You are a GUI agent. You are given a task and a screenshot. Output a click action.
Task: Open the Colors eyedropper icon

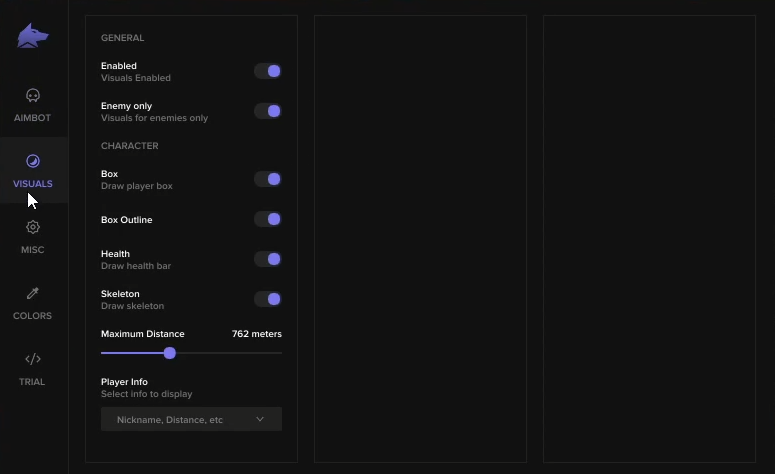(x=32, y=293)
